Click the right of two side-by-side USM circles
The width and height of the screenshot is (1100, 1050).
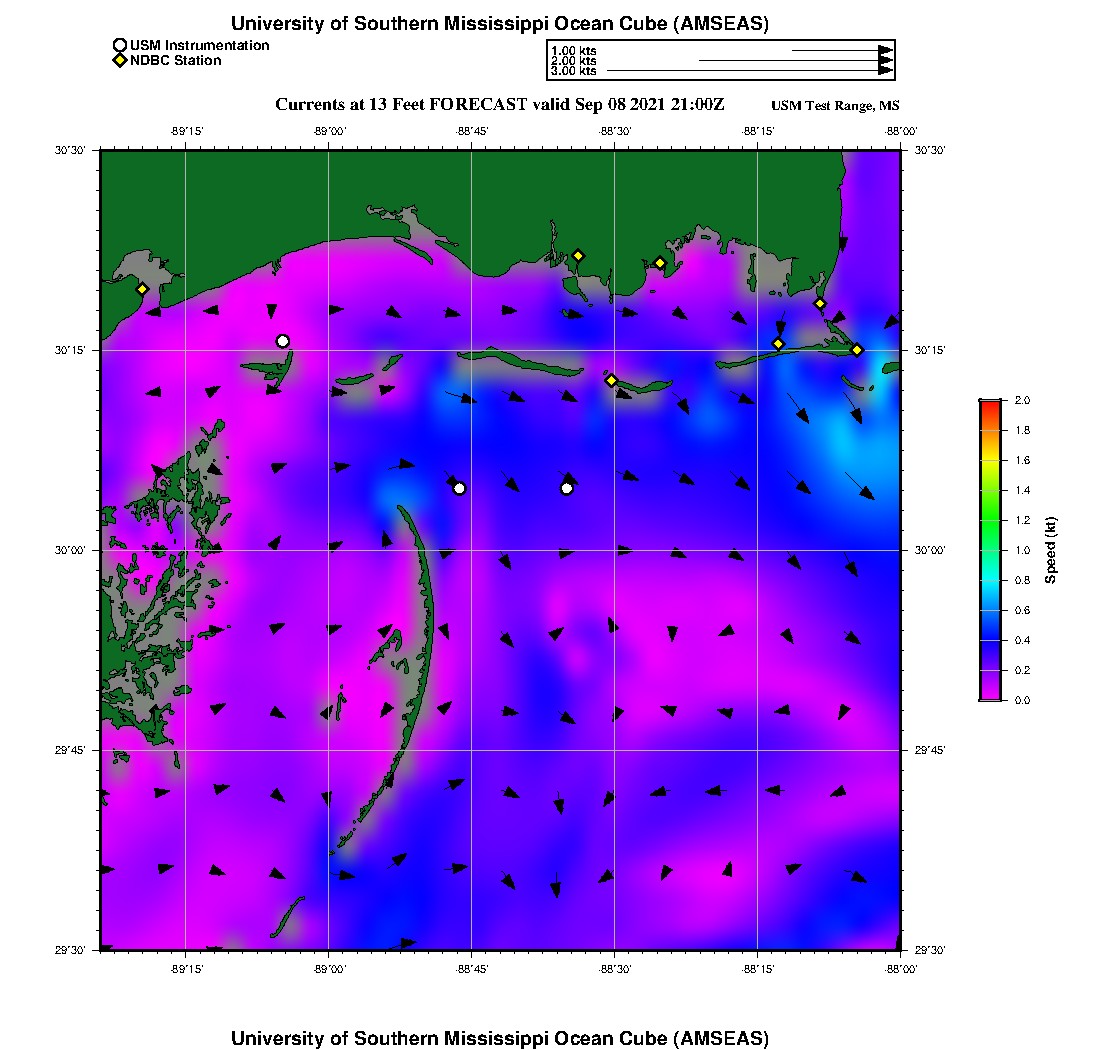coord(567,488)
